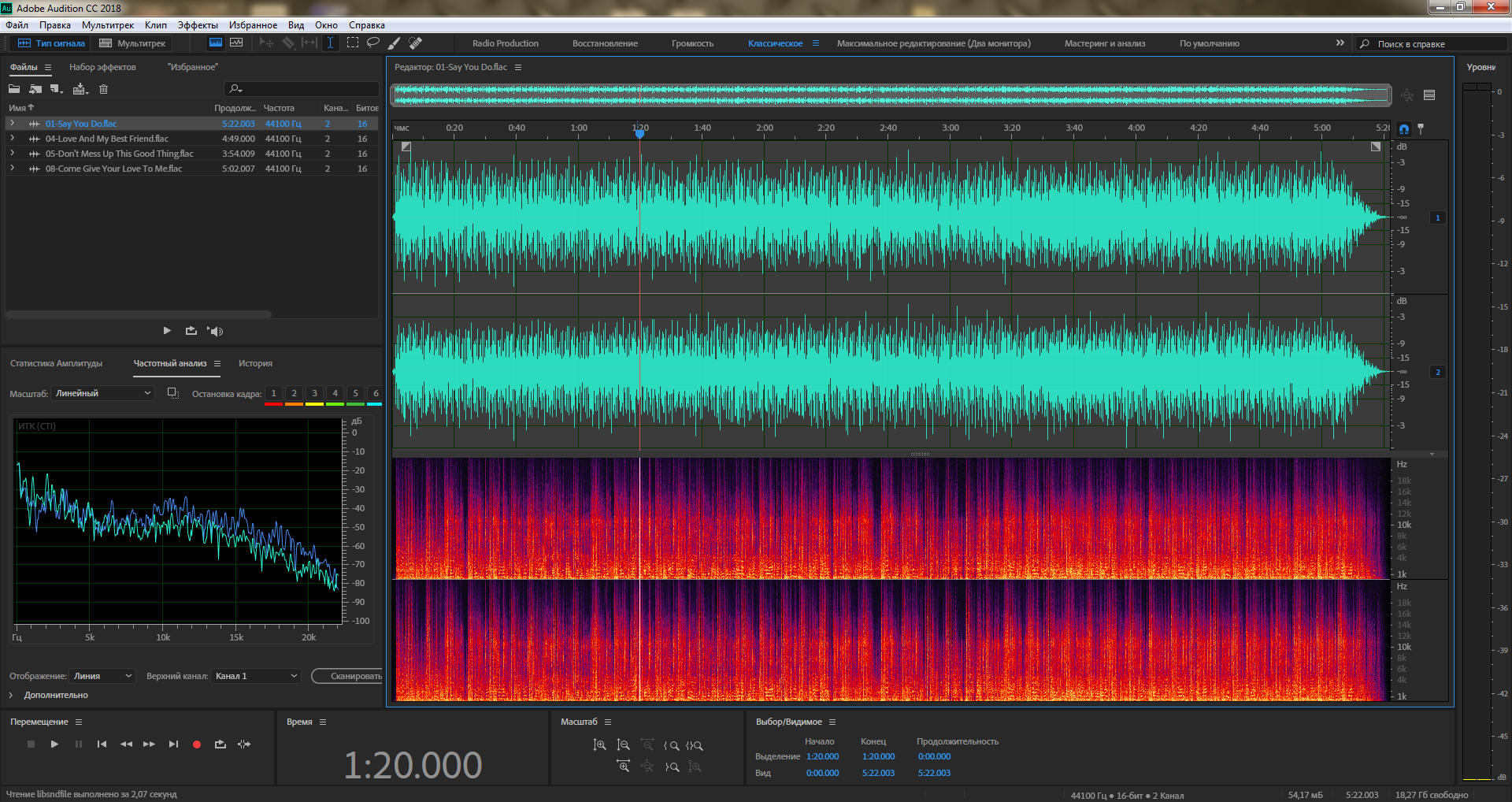Image resolution: width=1512 pixels, height=802 pixels.
Task: Switch to Мультитрек view
Action: pos(132,43)
